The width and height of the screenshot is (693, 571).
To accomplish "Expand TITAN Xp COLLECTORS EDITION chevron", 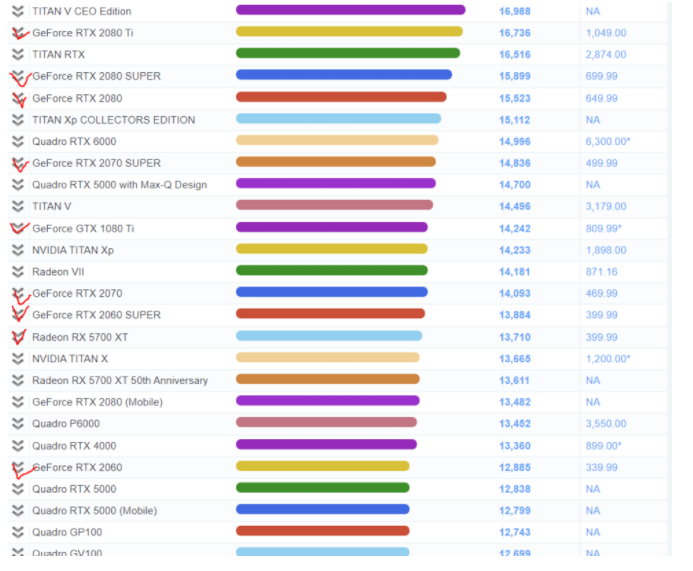I will 18,120.
